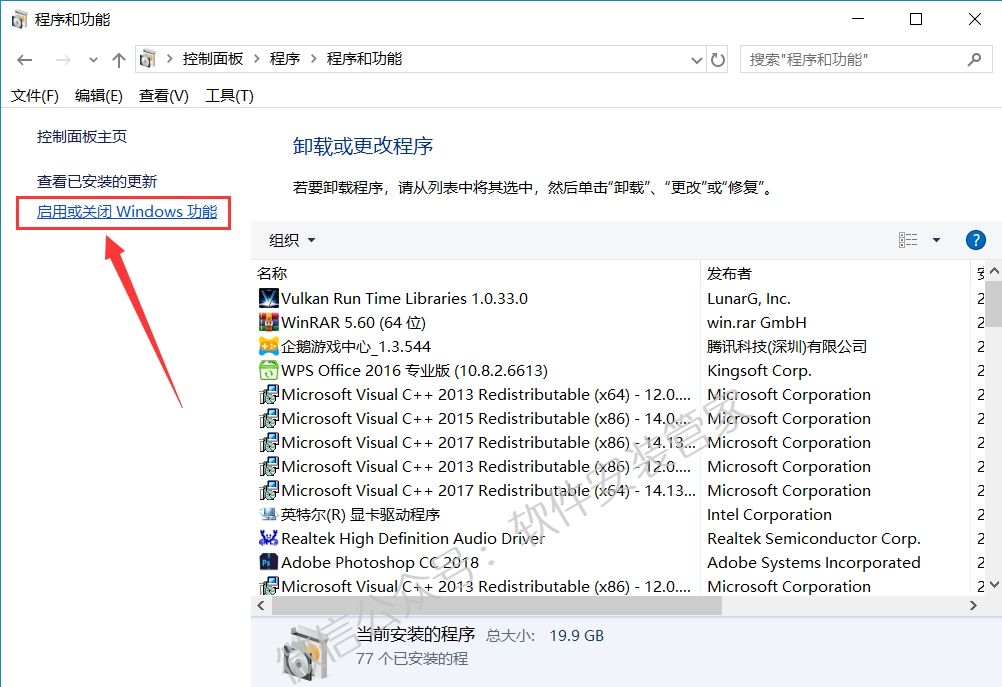Click horizontal scrollbar right arrow

pos(973,605)
